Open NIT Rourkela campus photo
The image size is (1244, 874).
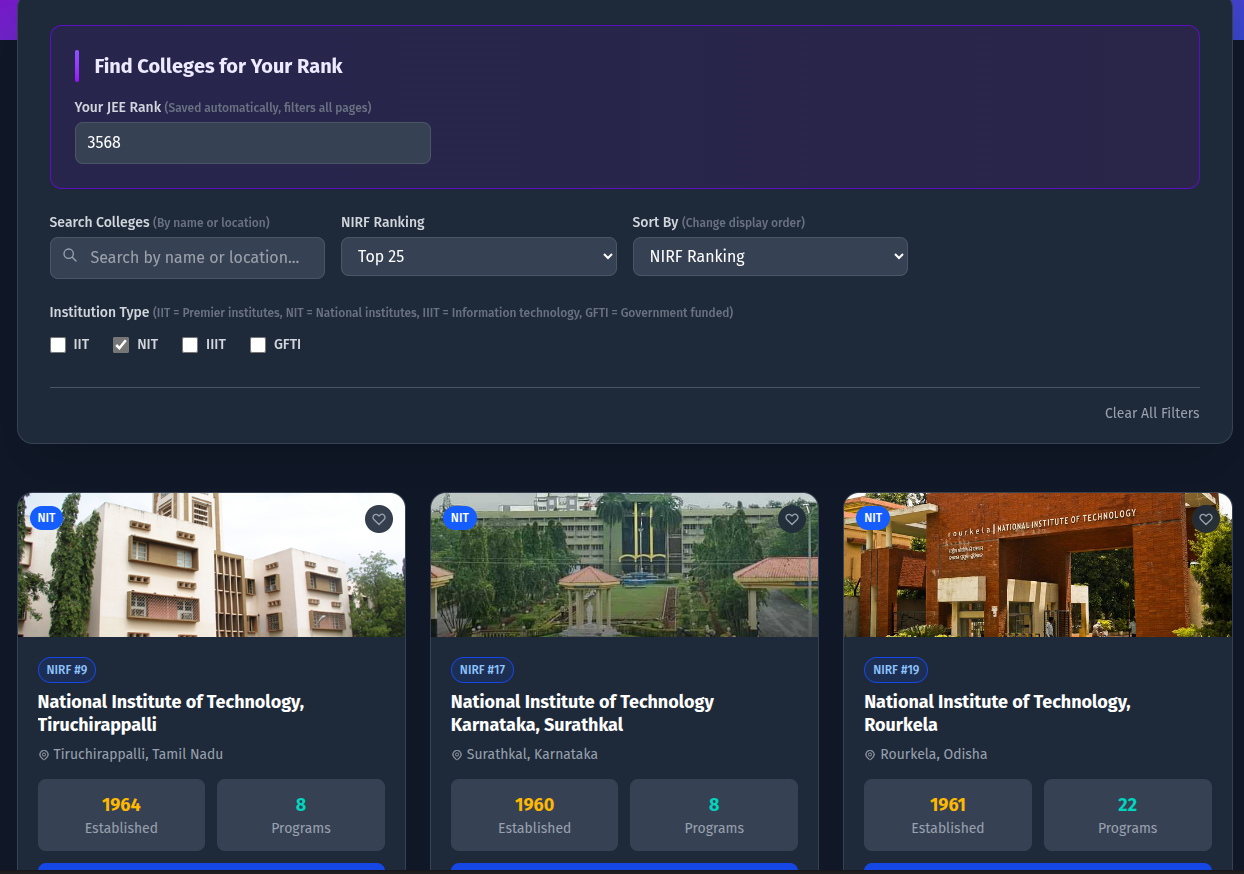pos(1038,565)
